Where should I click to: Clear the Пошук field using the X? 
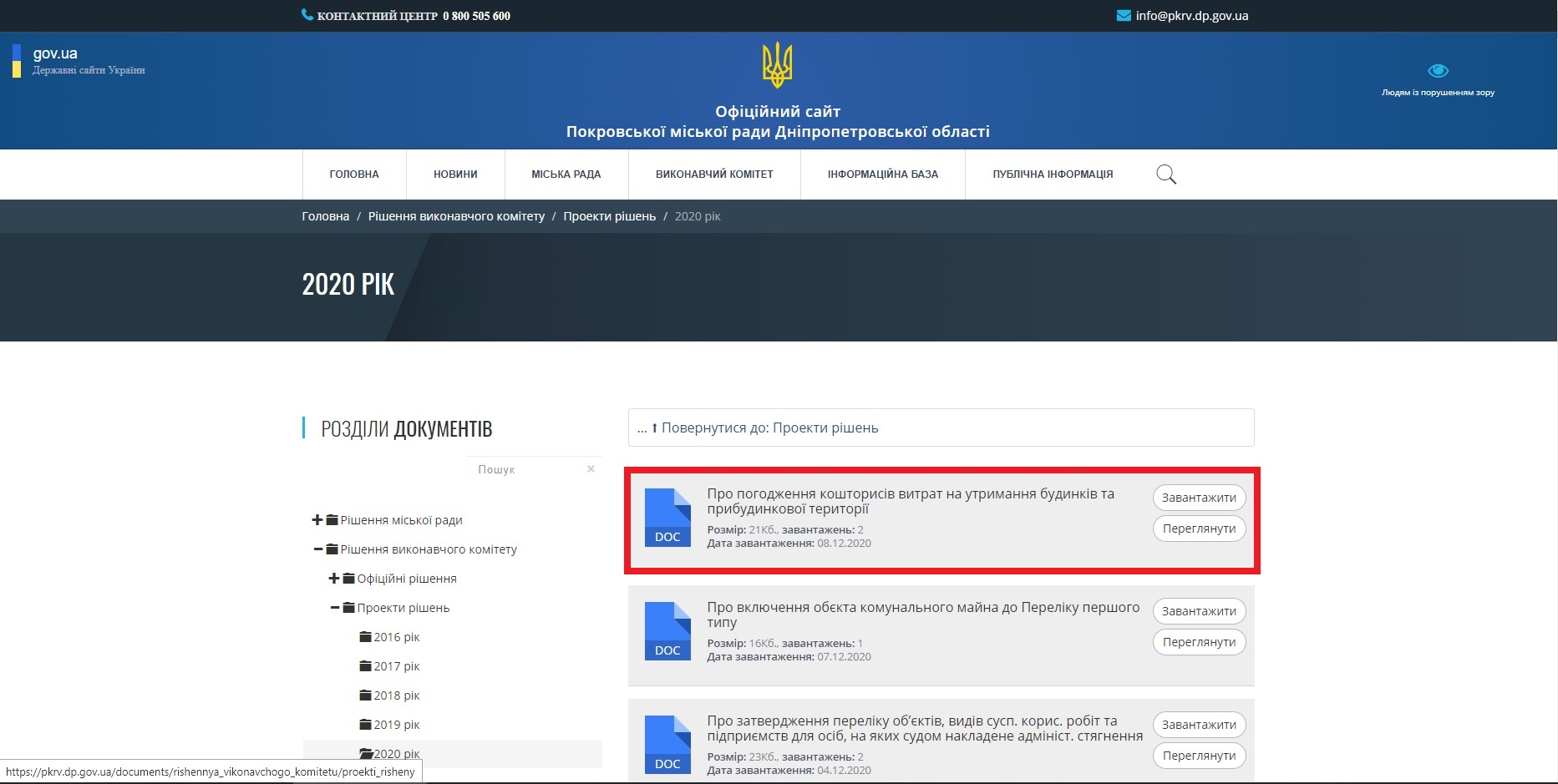(x=591, y=468)
